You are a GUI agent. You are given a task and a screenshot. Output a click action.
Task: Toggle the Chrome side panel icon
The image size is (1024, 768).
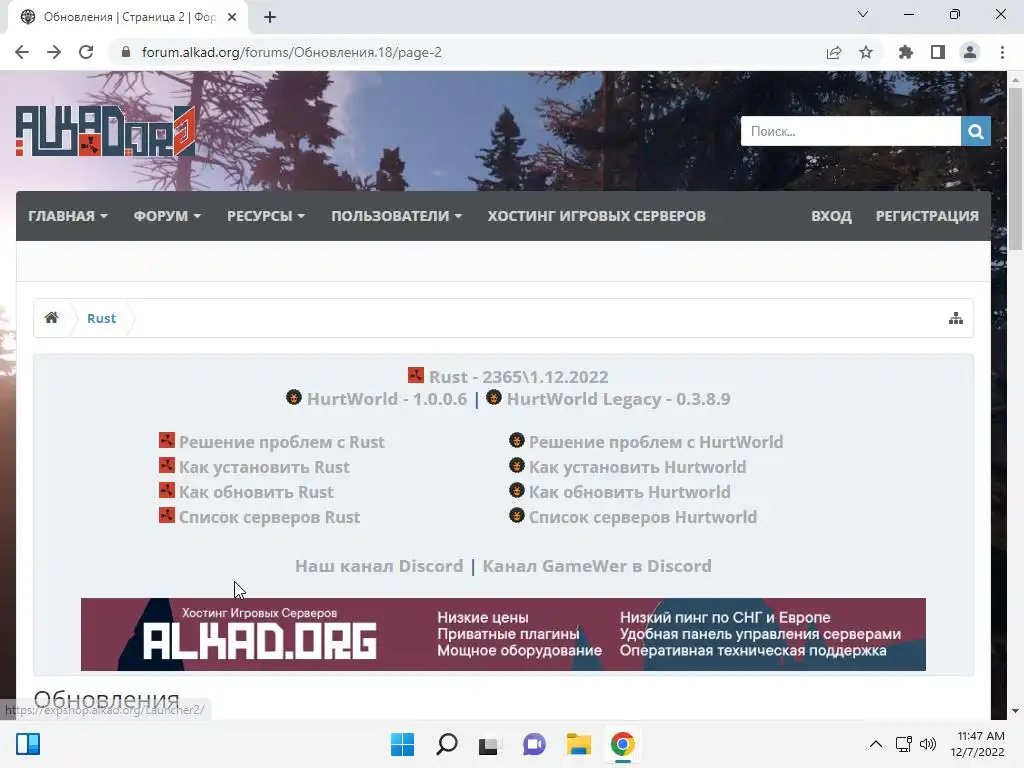click(938, 52)
